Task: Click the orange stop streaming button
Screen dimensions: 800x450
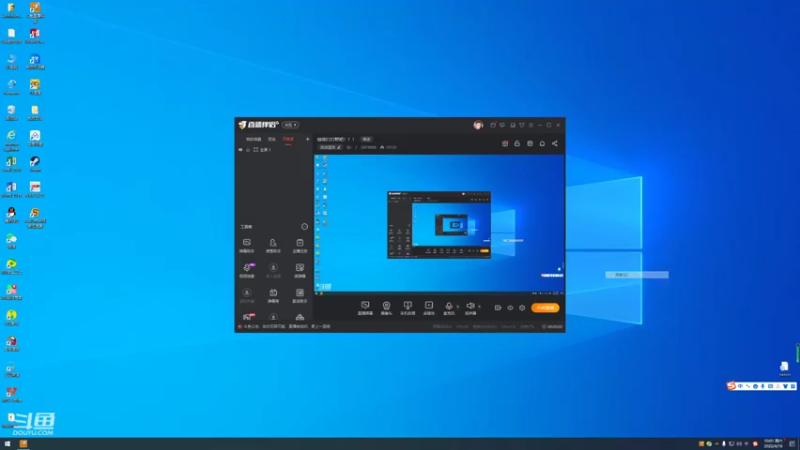Action: pyautogui.click(x=545, y=308)
